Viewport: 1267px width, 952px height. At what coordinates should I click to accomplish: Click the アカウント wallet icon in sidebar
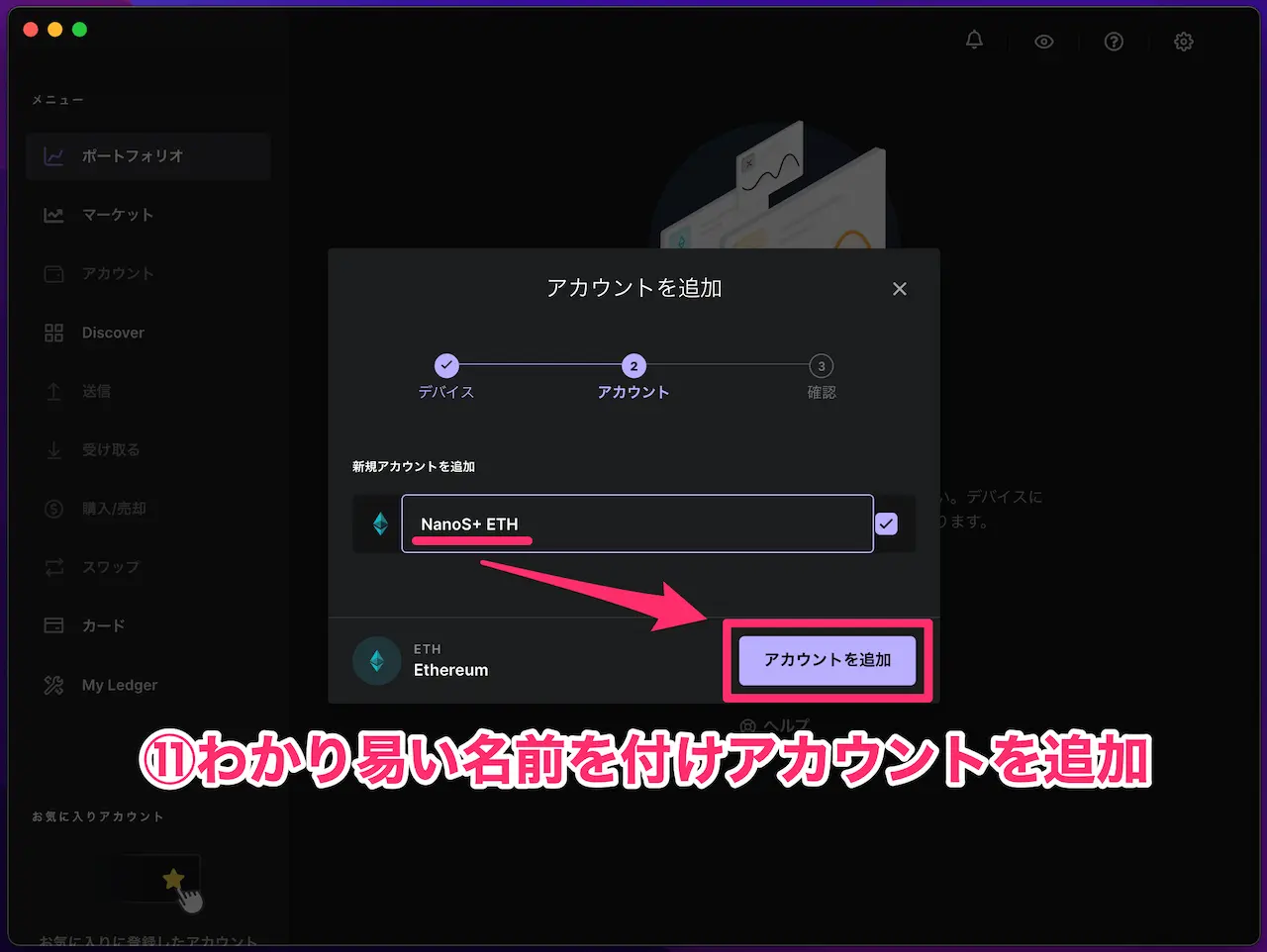54,273
